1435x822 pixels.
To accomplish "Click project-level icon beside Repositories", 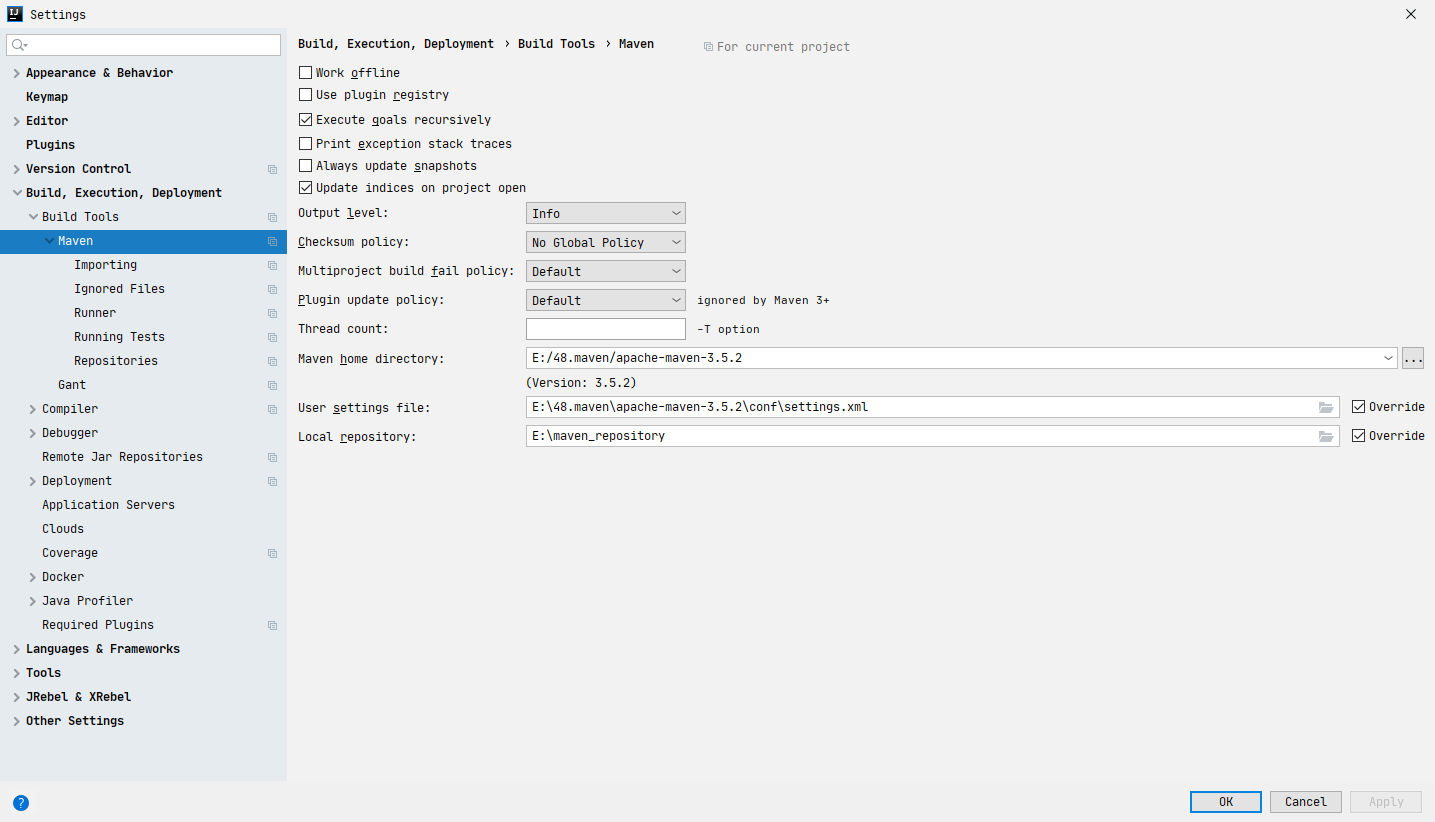I will [272, 361].
